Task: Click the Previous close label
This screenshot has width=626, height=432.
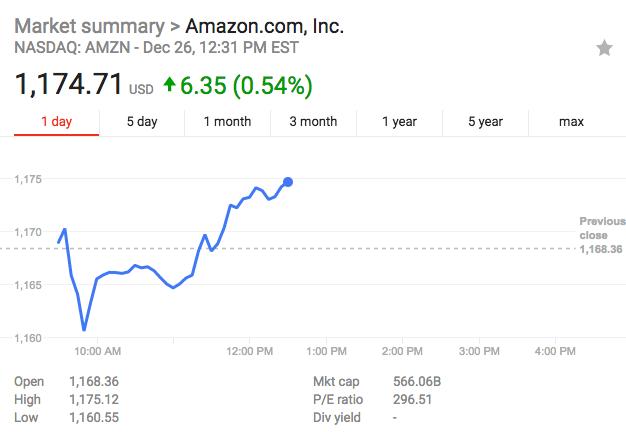Action: click(x=602, y=228)
